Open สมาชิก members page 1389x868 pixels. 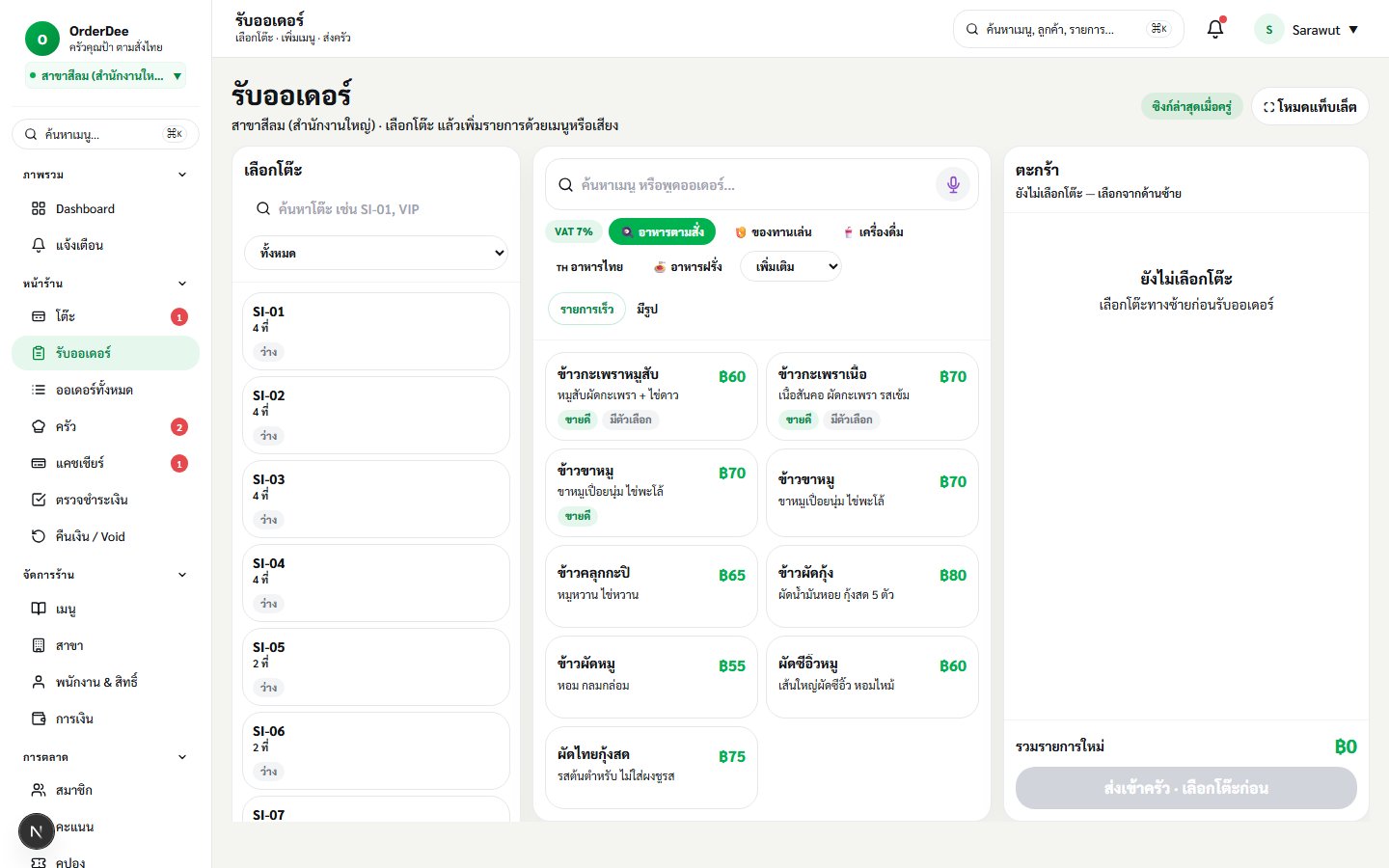pyautogui.click(x=105, y=790)
